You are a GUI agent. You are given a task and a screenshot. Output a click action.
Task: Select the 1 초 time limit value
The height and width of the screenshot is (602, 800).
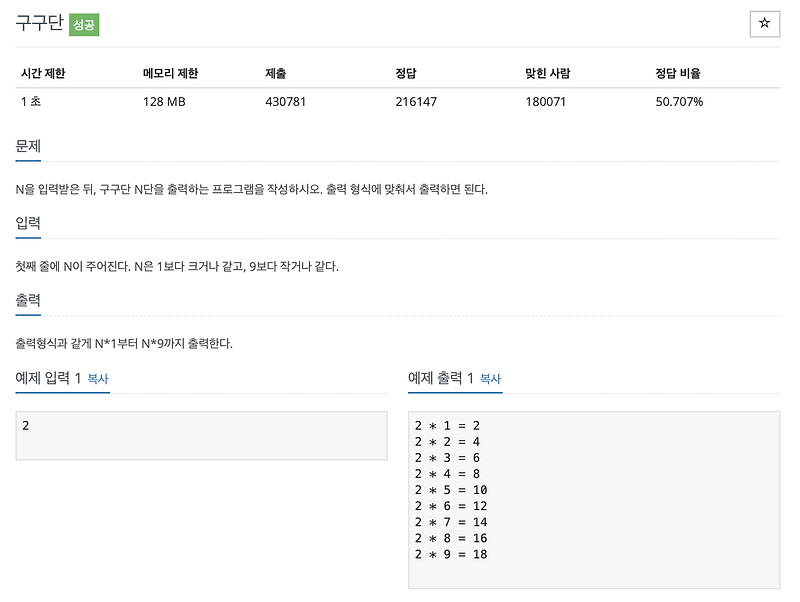coord(30,101)
